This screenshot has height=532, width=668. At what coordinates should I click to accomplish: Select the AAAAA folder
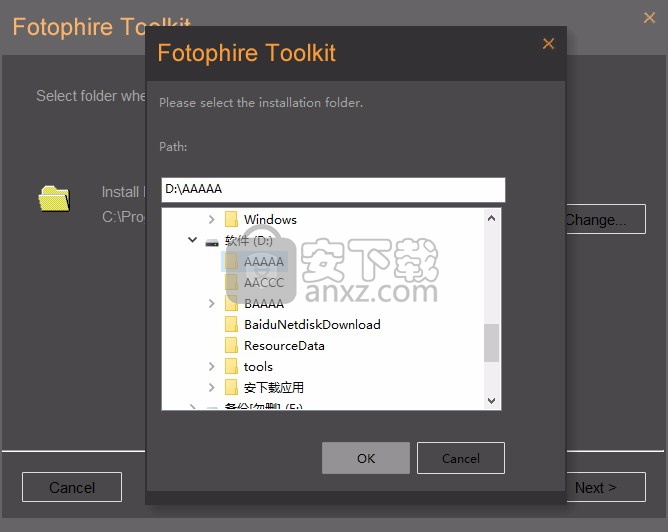[264, 262]
